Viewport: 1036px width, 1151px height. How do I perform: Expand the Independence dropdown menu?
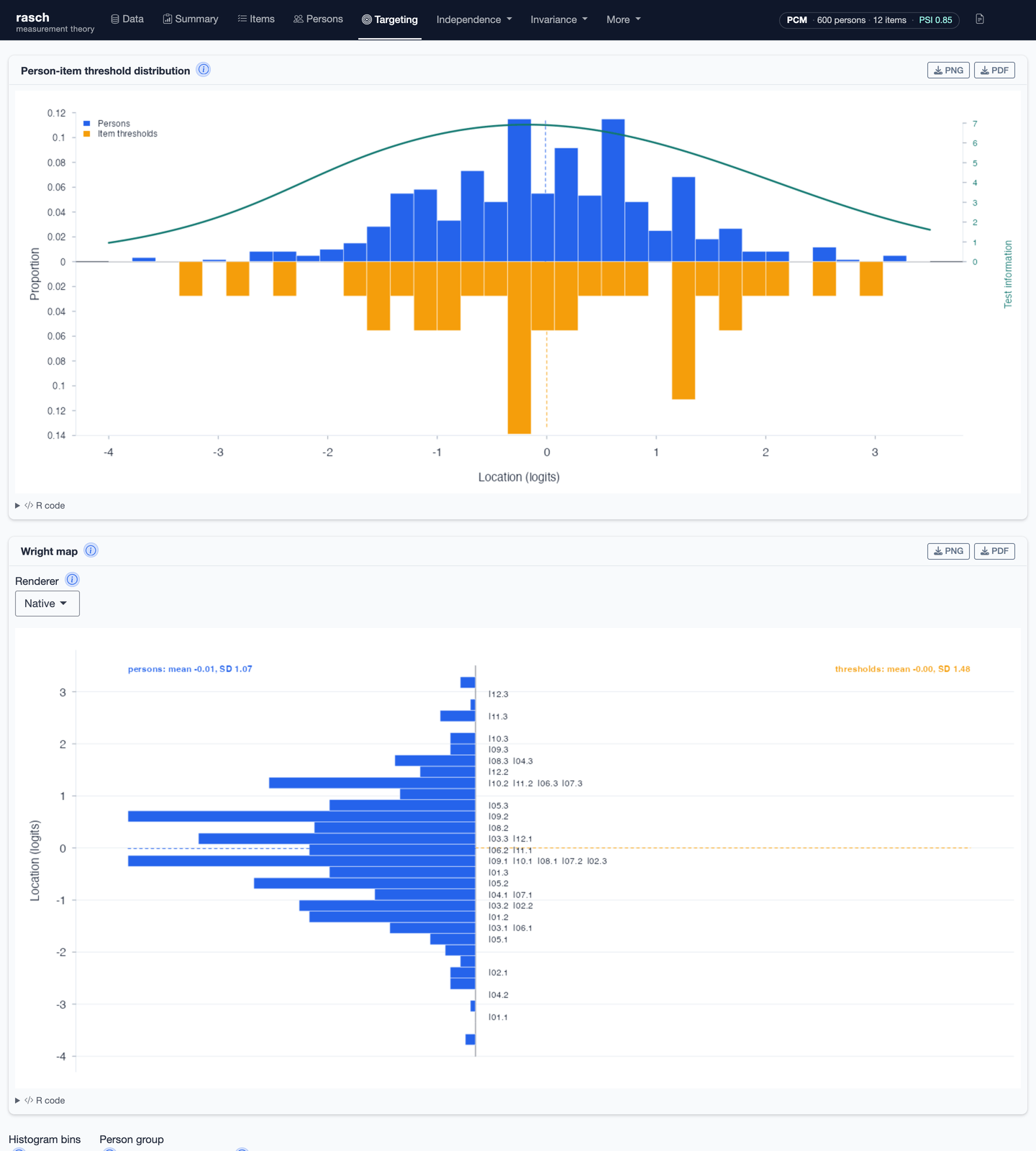pyautogui.click(x=474, y=20)
